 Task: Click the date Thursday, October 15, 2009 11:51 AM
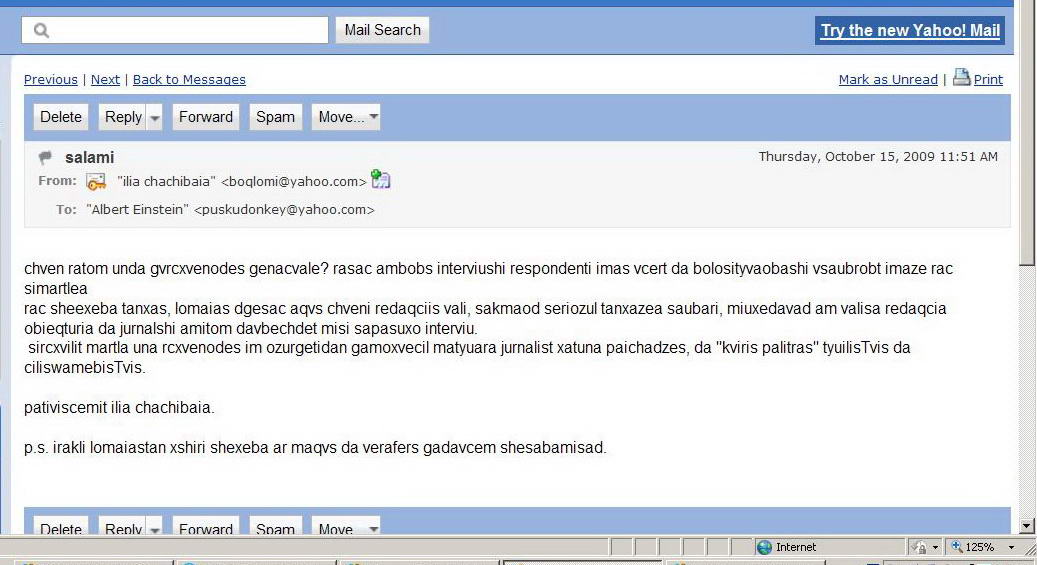click(878, 157)
